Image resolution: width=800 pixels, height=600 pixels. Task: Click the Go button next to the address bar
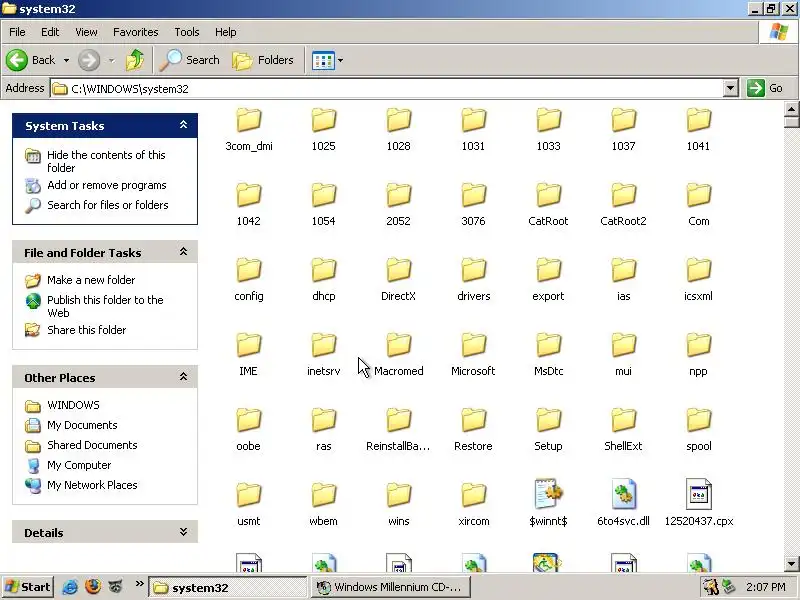[x=765, y=88]
